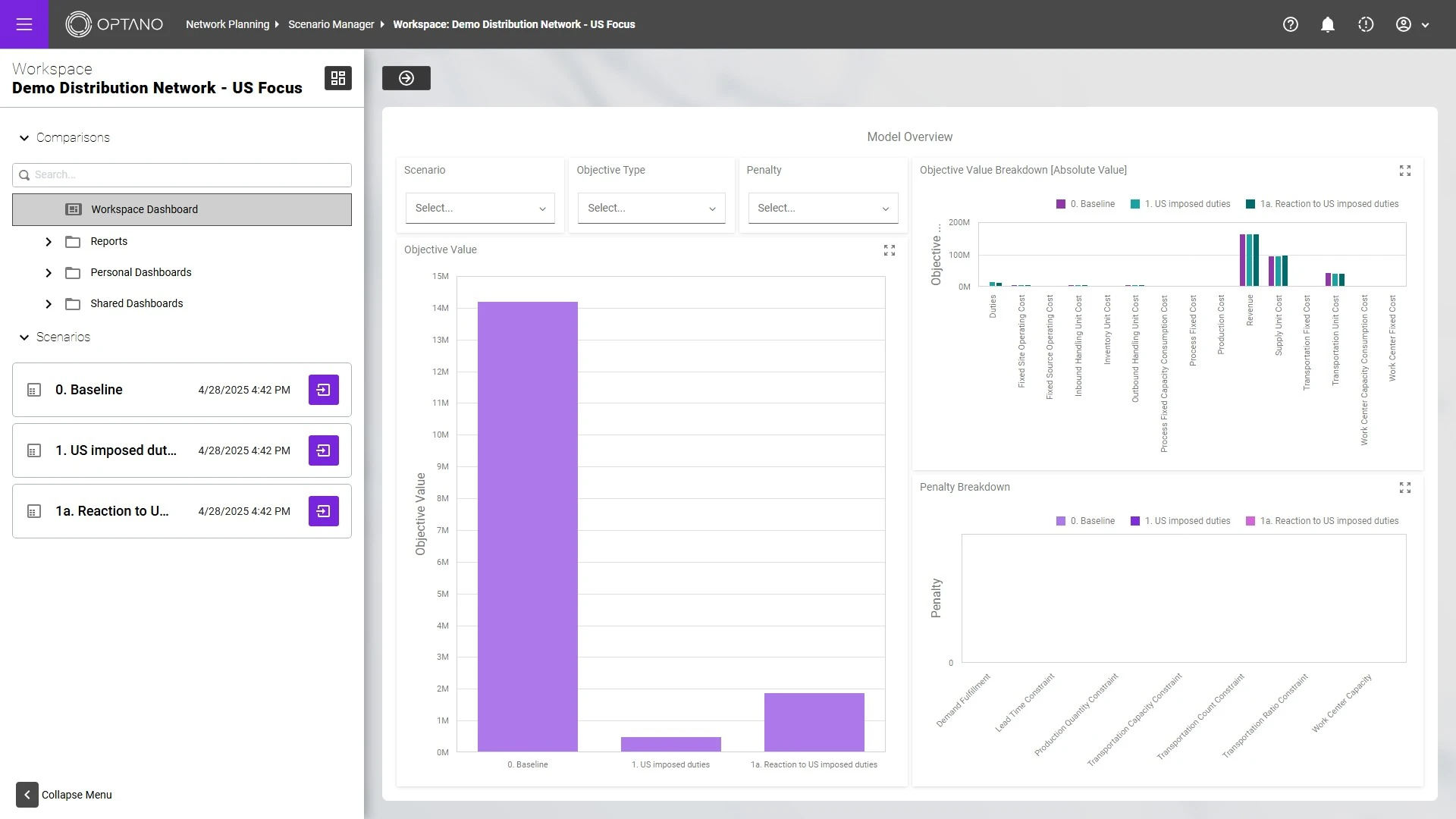The width and height of the screenshot is (1456, 819).
Task: Toggle 1a. Reaction series in Objective Breakdown legend
Action: pos(1322,204)
